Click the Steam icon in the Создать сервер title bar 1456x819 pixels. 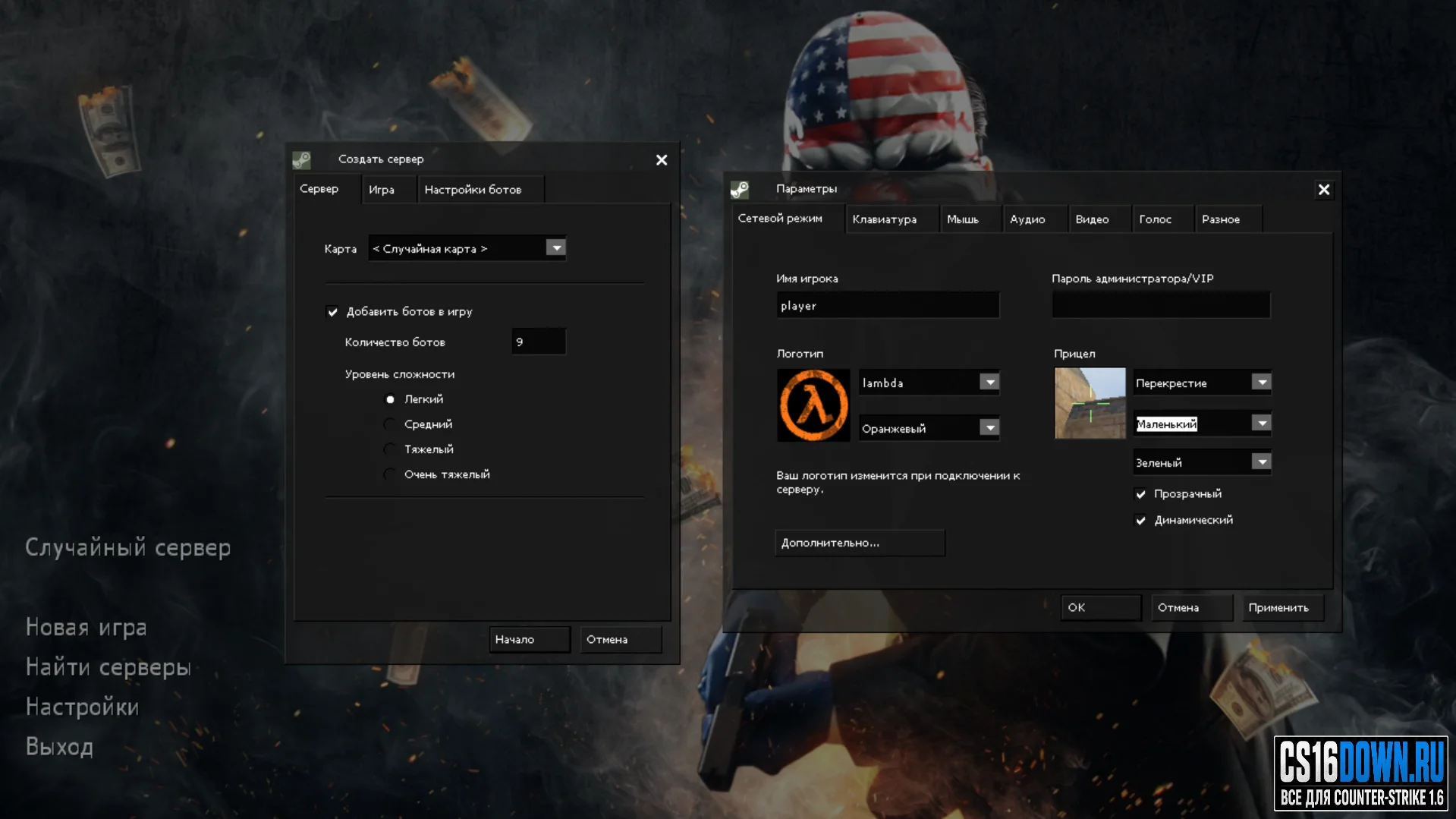[x=302, y=159]
